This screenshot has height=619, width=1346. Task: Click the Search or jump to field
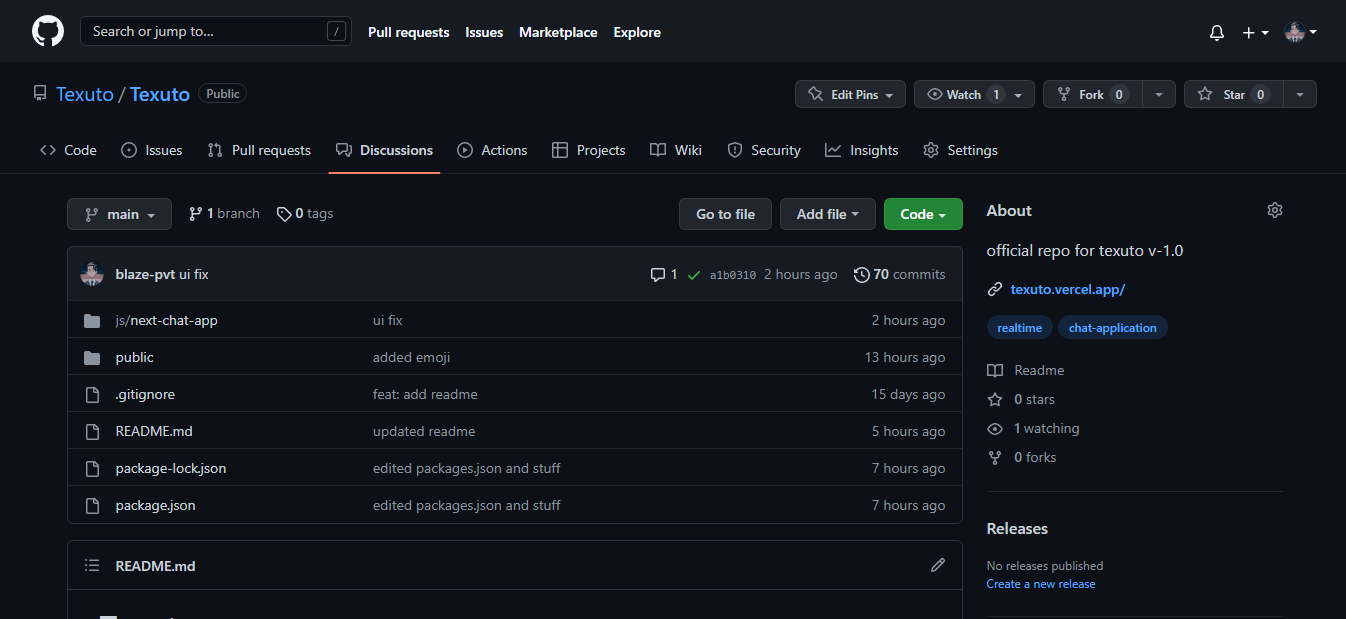click(216, 31)
